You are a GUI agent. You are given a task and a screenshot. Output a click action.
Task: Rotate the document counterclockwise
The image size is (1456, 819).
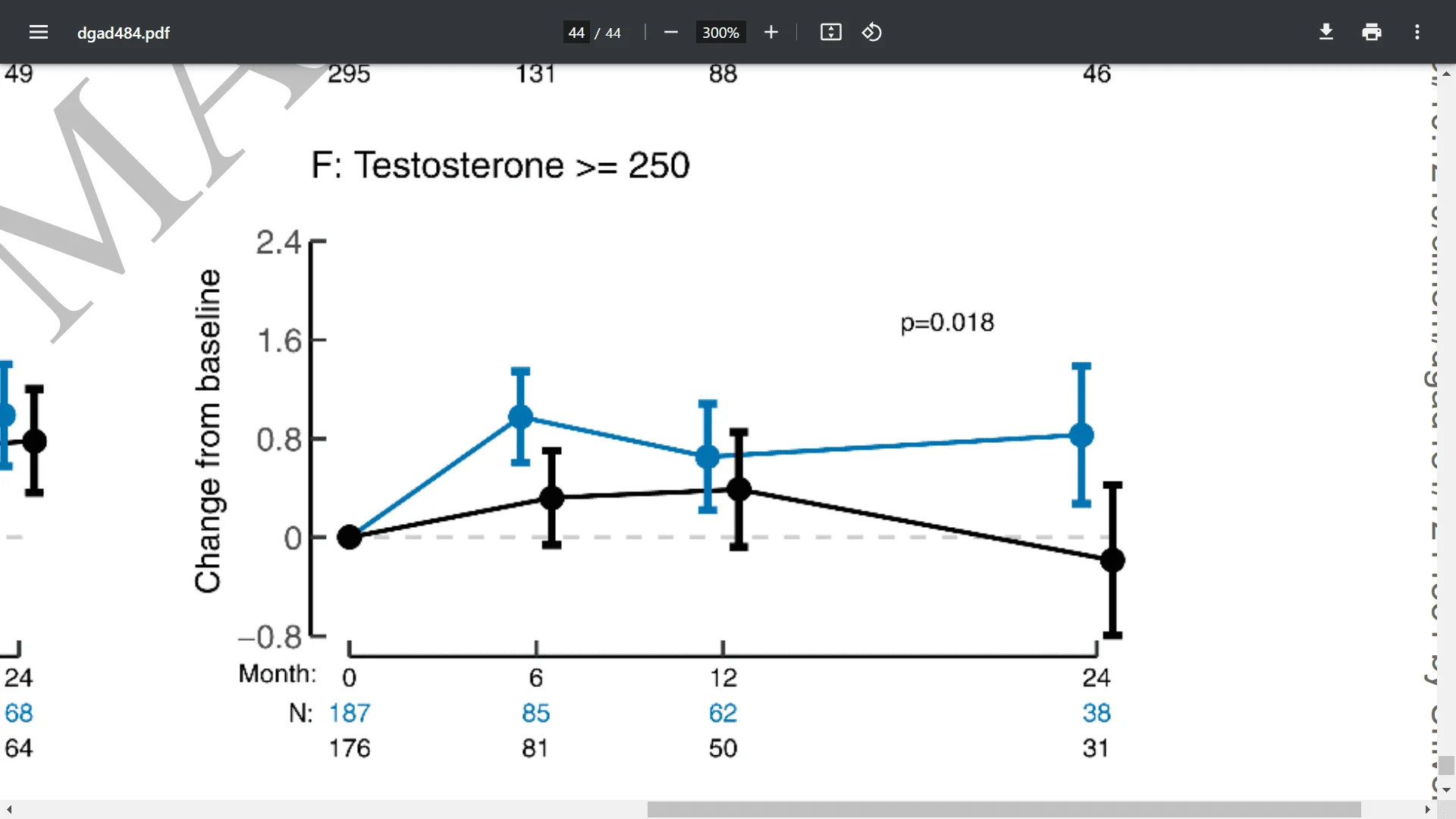[872, 32]
